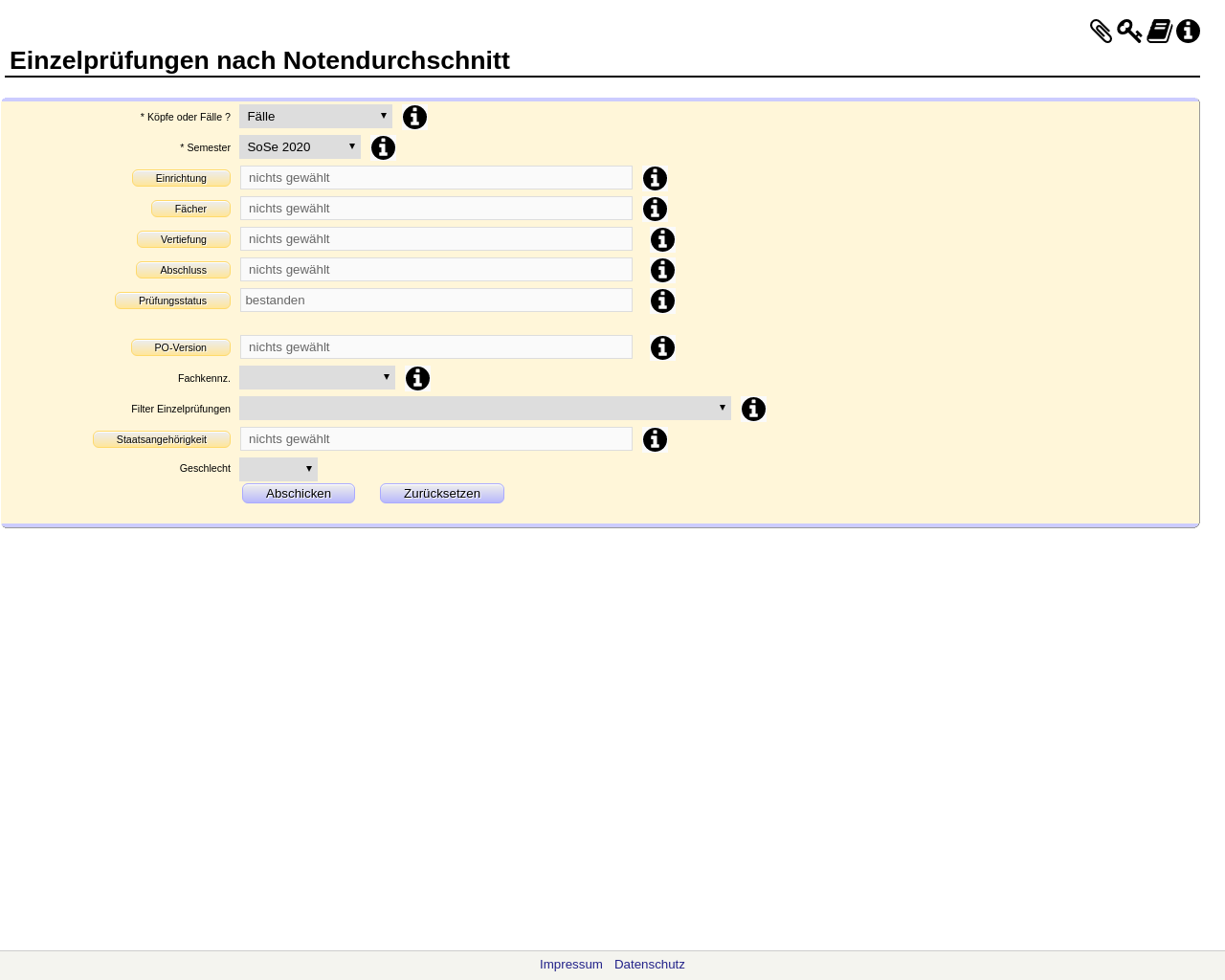Show info for Vertiefung field
This screenshot has height=980, width=1225.
pos(662,239)
